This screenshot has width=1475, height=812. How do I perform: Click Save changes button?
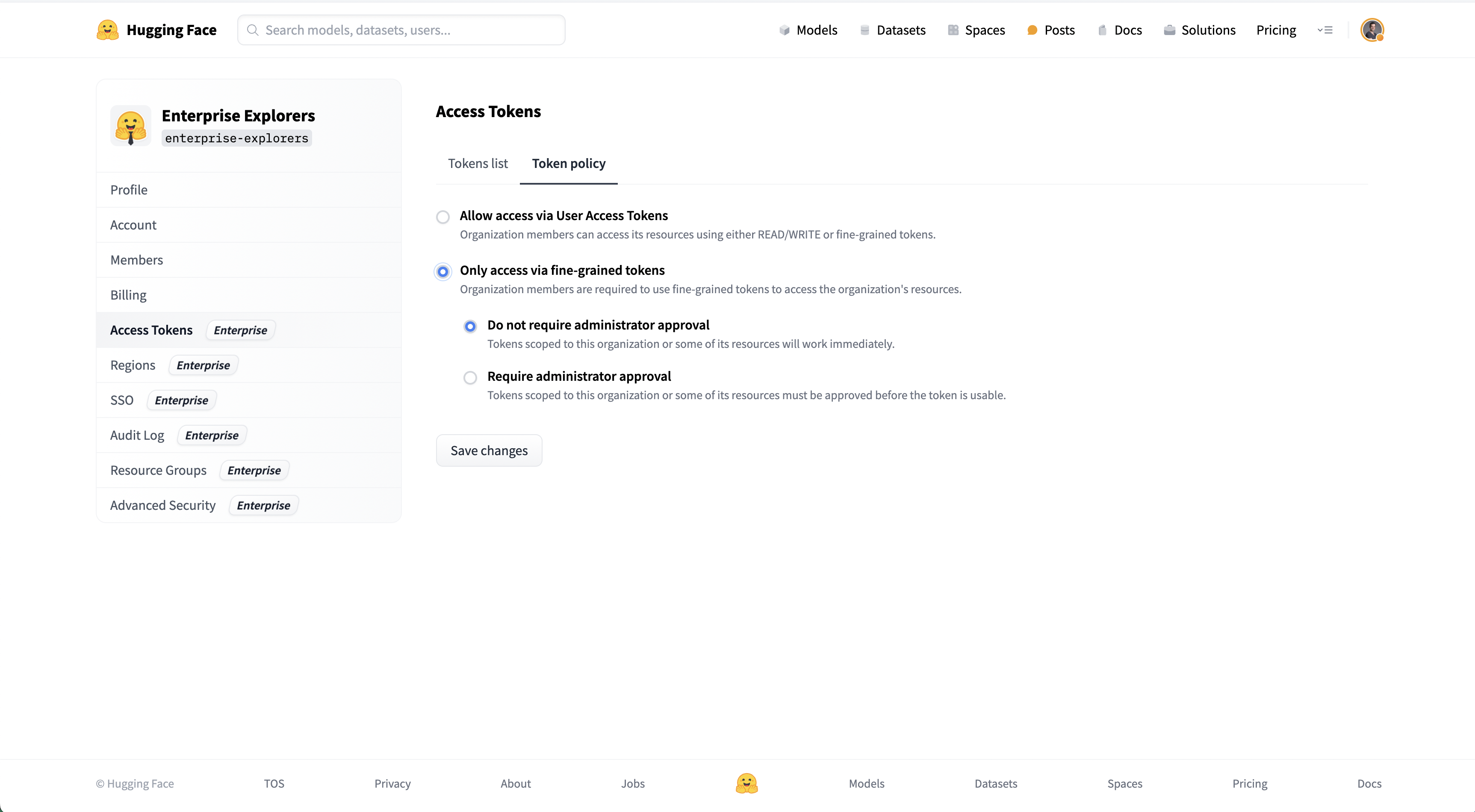[488, 451]
